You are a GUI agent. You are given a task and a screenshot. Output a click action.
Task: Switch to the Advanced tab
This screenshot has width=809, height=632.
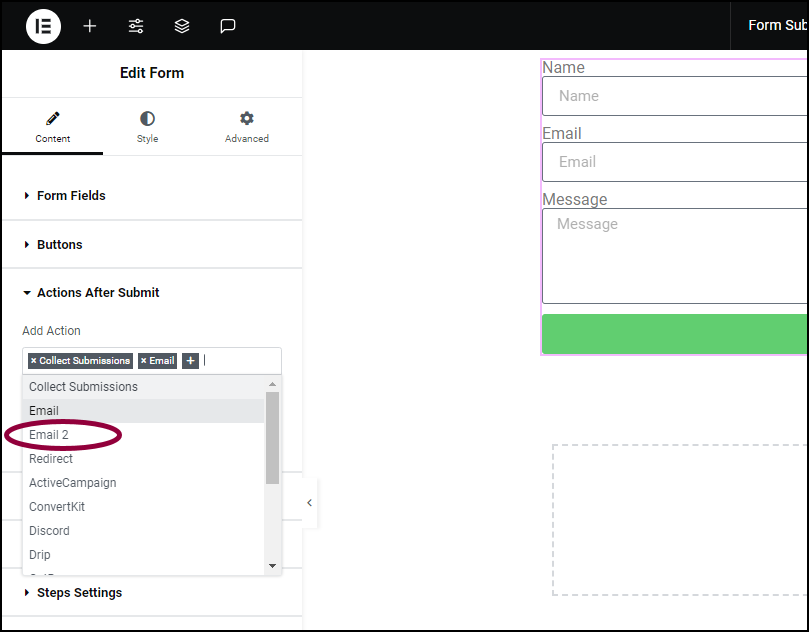247,127
